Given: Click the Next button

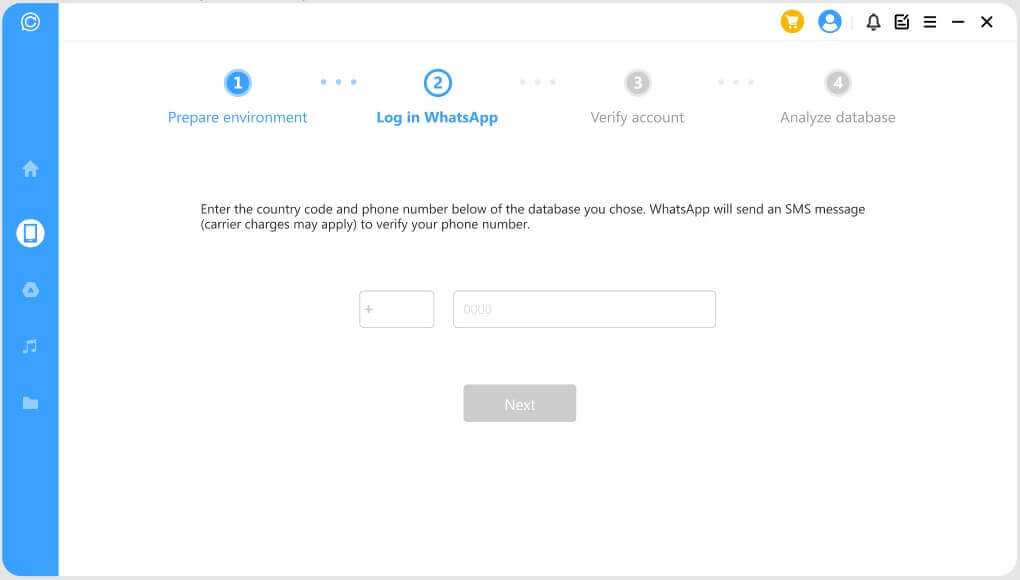Looking at the screenshot, I should 520,403.
